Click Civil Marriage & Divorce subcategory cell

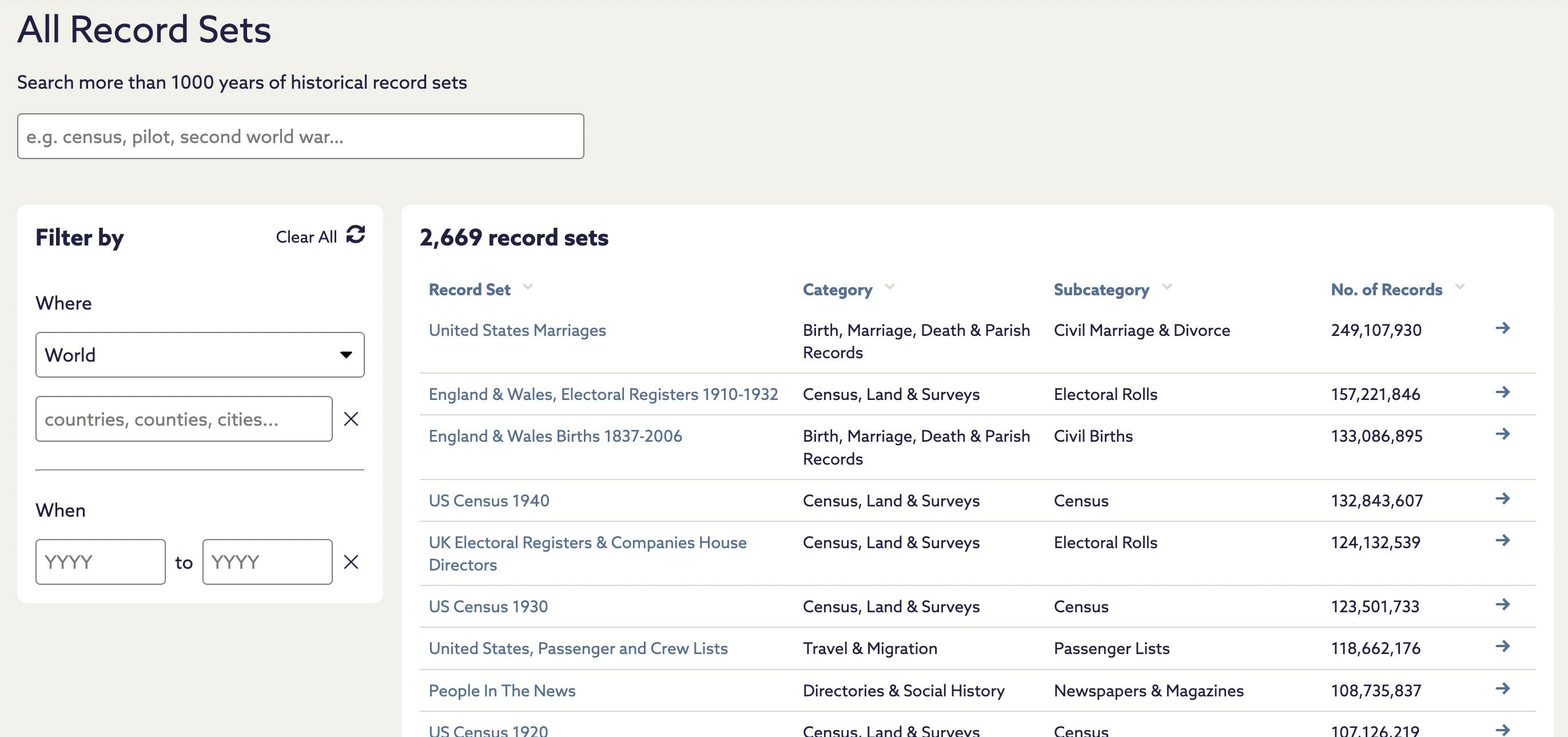point(1141,330)
